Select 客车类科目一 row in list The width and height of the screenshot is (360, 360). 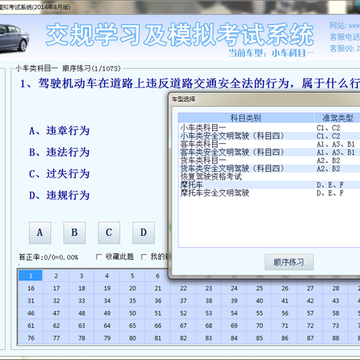click(x=269, y=144)
